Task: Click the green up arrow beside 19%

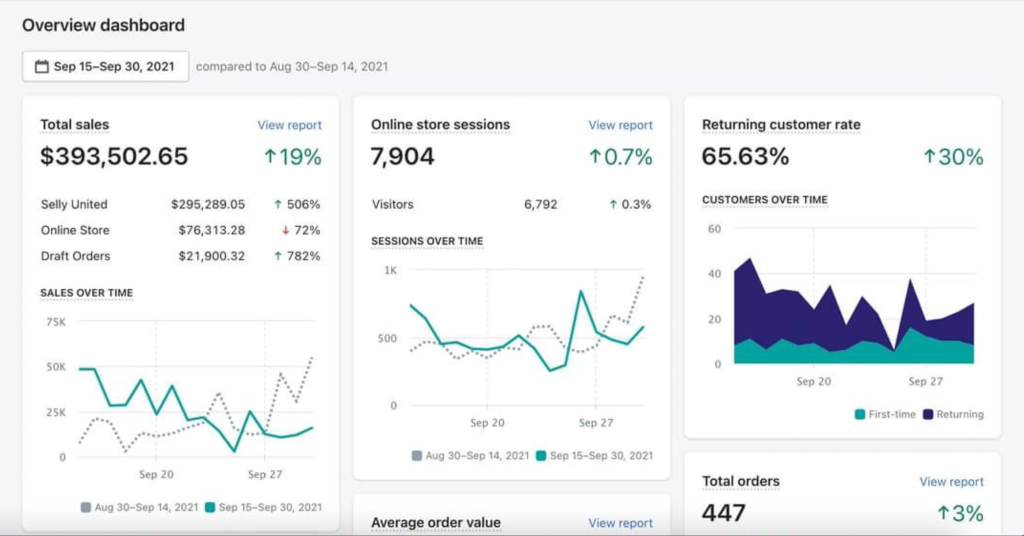Action: pyautogui.click(x=269, y=157)
